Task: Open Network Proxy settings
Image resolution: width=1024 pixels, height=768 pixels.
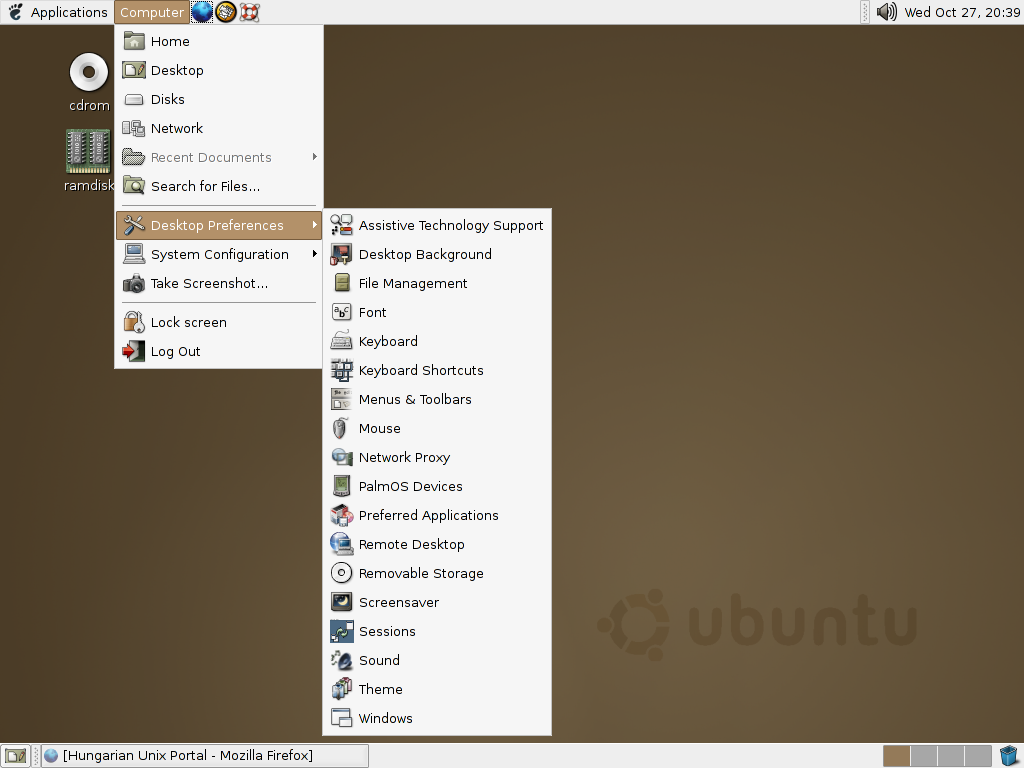Action: pyautogui.click(x=437, y=457)
